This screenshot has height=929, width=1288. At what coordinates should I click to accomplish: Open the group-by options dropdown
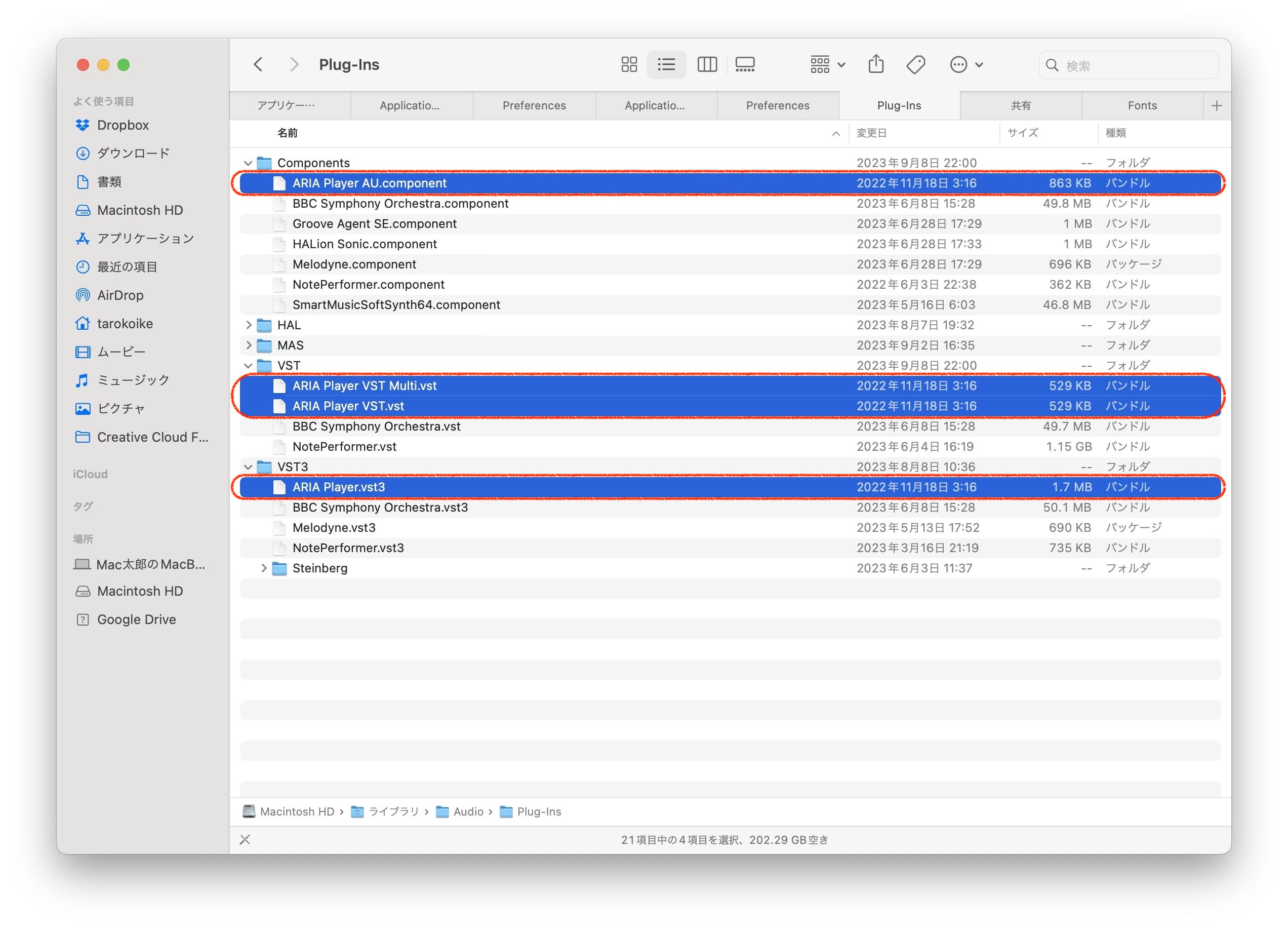coord(827,64)
